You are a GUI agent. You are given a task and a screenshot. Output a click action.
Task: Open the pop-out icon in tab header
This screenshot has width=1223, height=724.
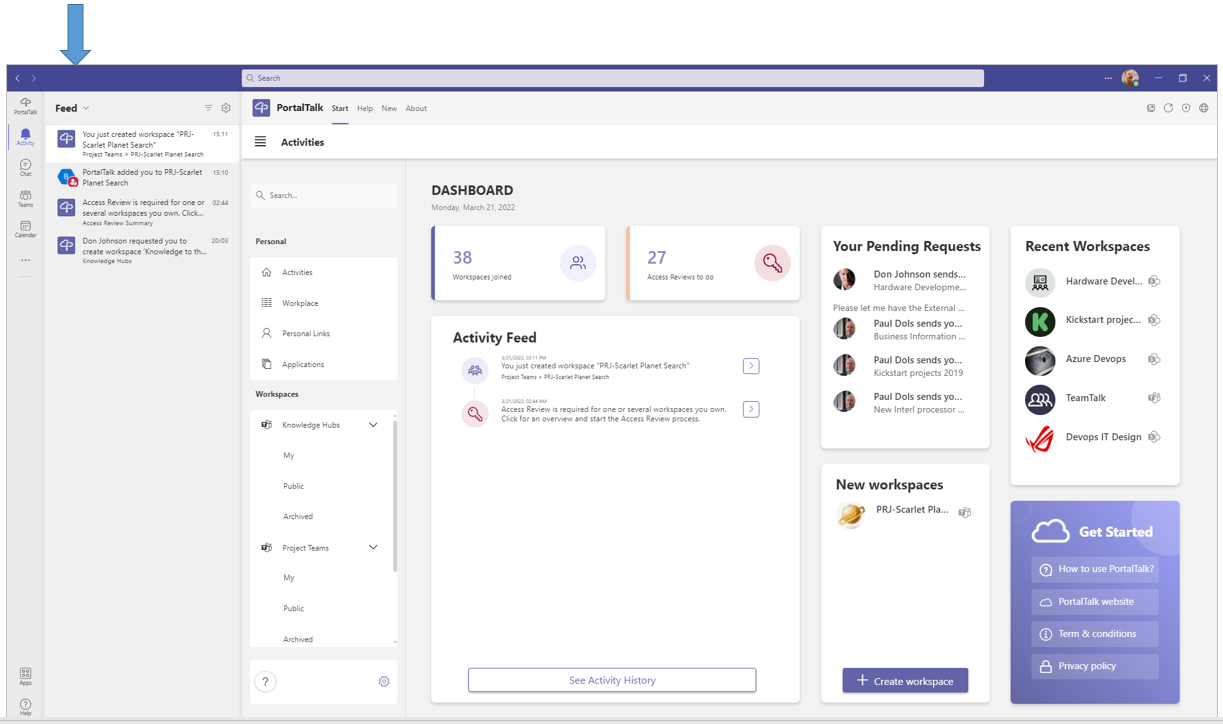(1151, 108)
